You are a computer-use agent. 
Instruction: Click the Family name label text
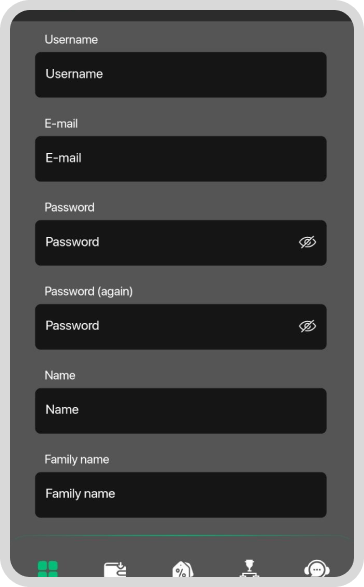coord(77,460)
